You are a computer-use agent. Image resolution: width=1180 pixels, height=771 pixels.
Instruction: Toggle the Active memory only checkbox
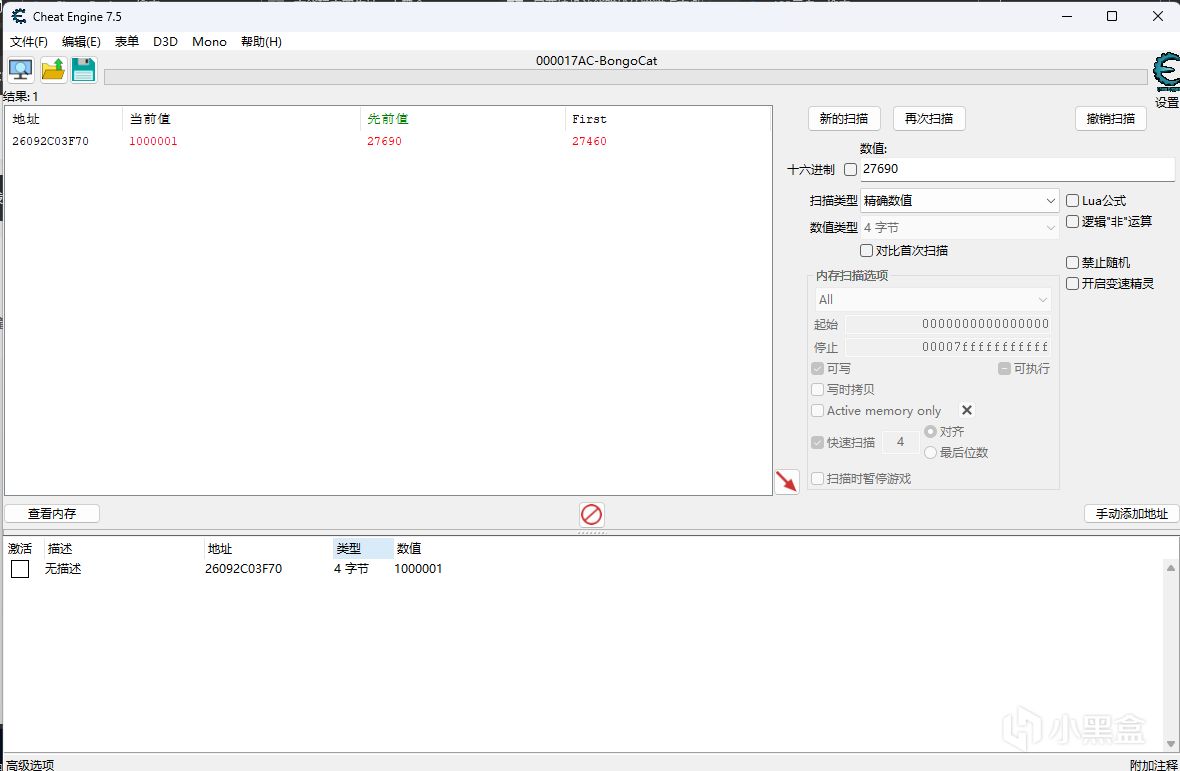pyautogui.click(x=817, y=411)
